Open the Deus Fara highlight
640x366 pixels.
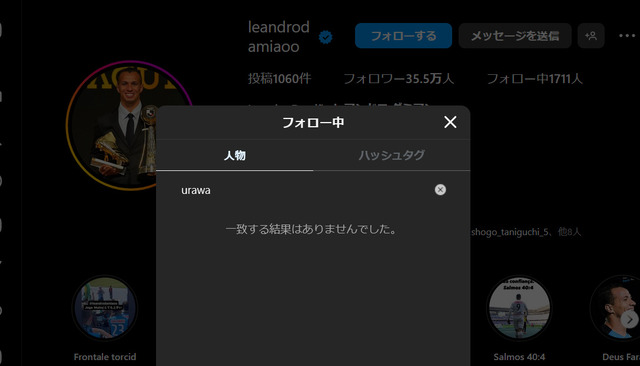[616, 308]
